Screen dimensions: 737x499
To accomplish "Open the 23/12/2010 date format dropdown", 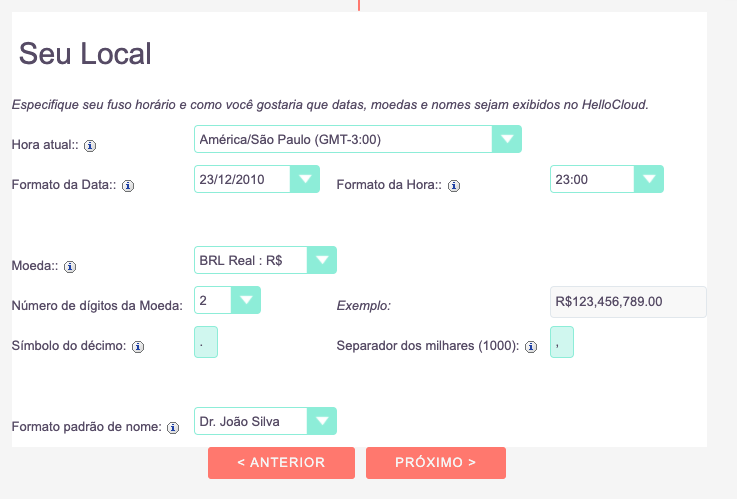I will 257,179.
